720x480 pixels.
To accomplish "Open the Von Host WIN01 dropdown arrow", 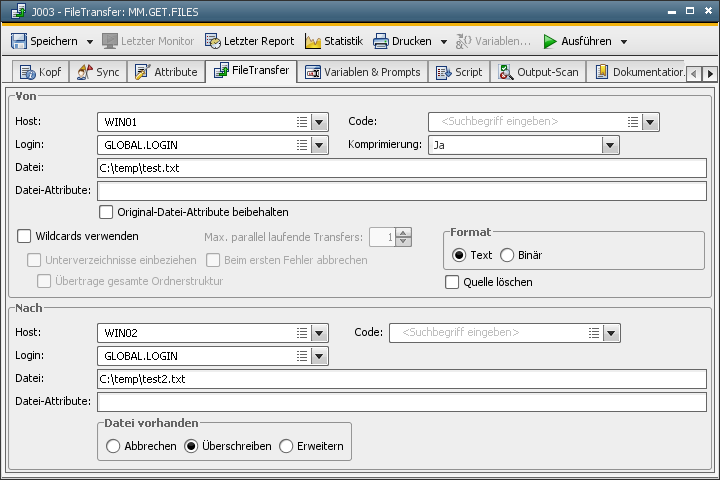I will click(x=319, y=122).
